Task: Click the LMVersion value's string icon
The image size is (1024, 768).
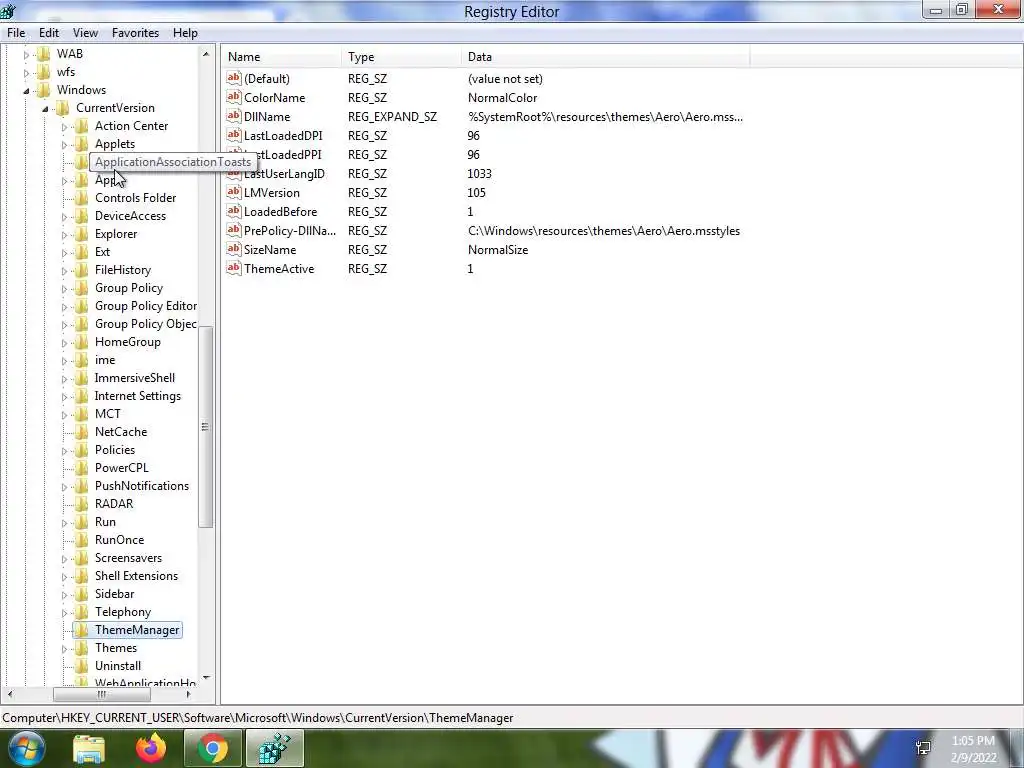Action: [x=234, y=192]
